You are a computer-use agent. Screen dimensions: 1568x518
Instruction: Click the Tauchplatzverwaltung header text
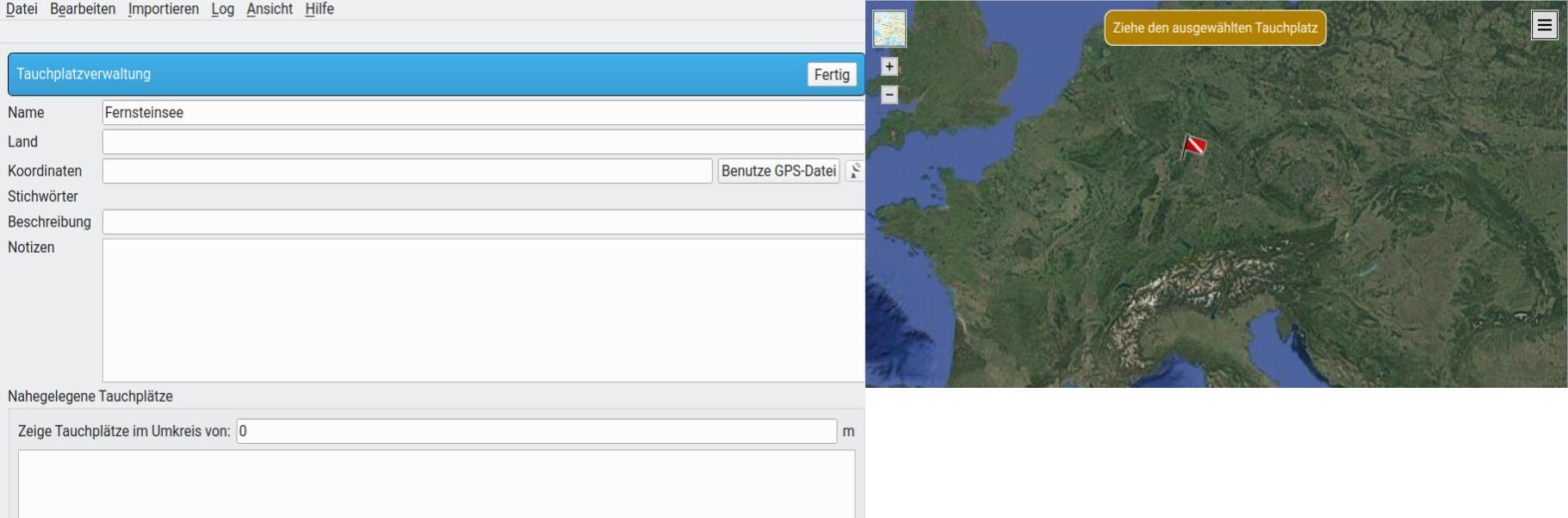pos(84,74)
